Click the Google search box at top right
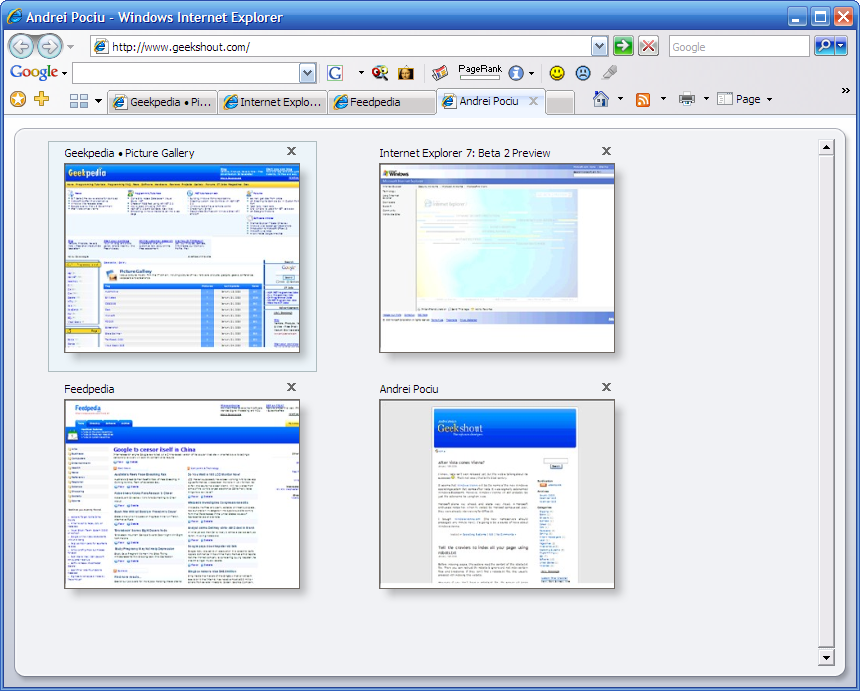This screenshot has height=691, width=860. coord(739,47)
